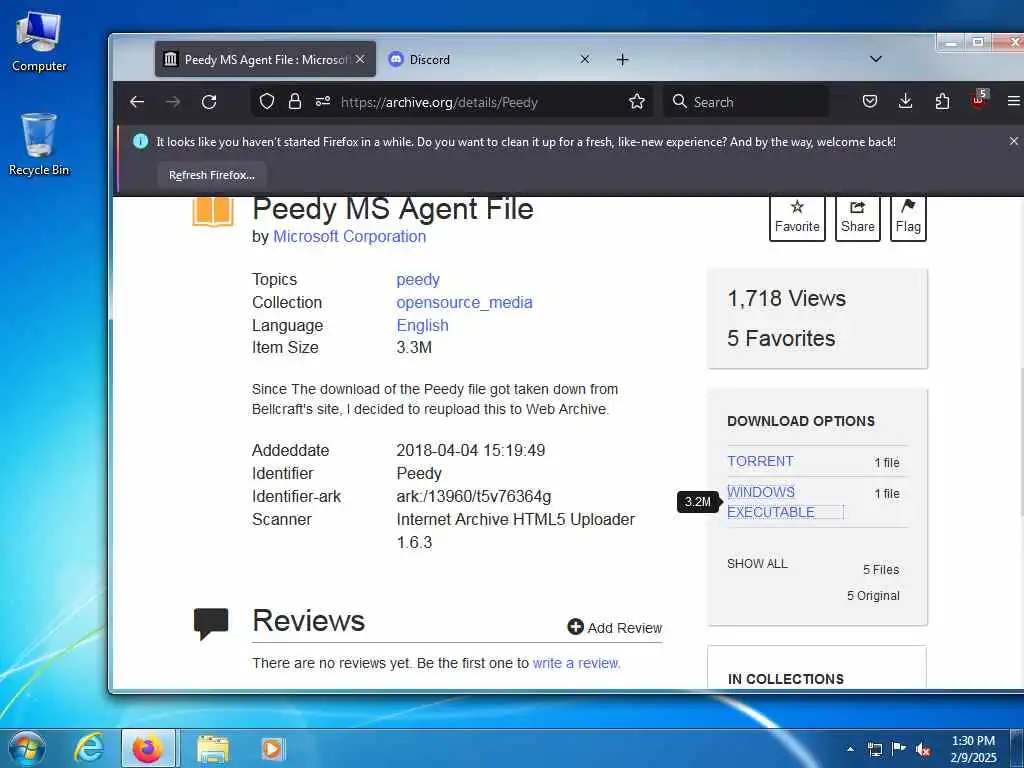The height and width of the screenshot is (768, 1024).
Task: Open Windows Explorer from the taskbar
Action: (213, 749)
